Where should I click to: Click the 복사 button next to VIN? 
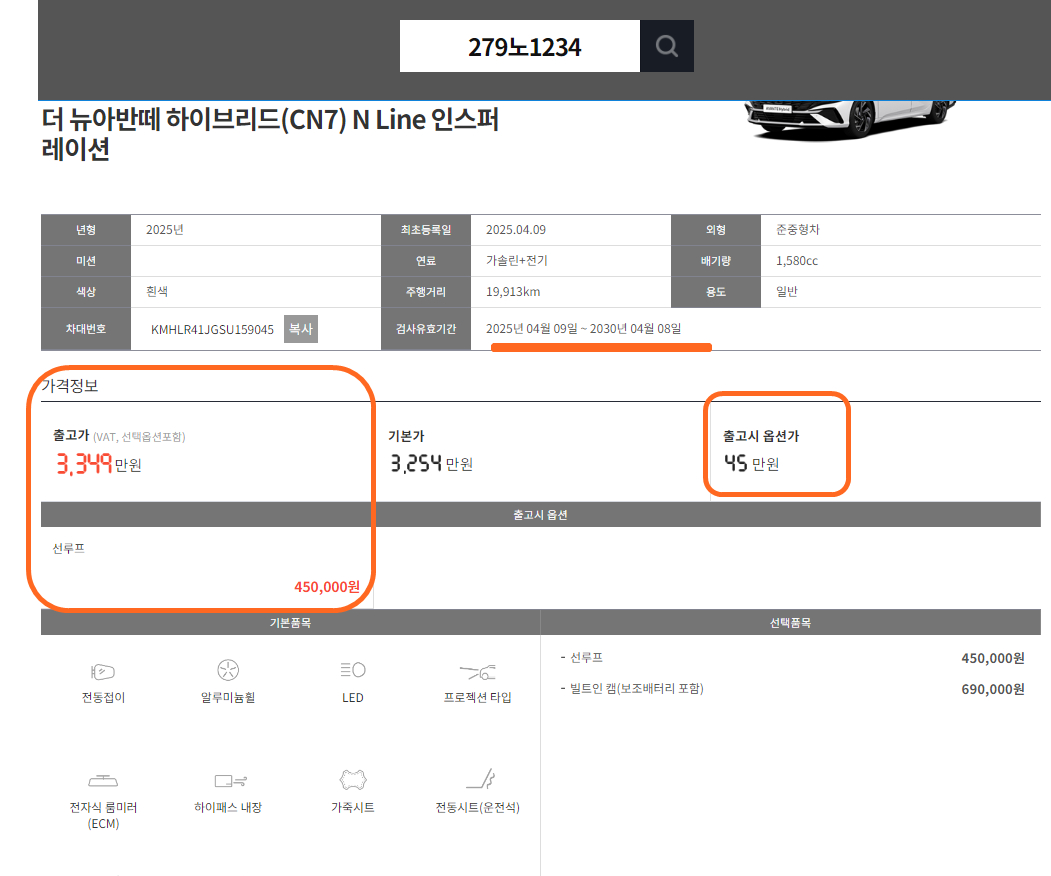tap(300, 329)
